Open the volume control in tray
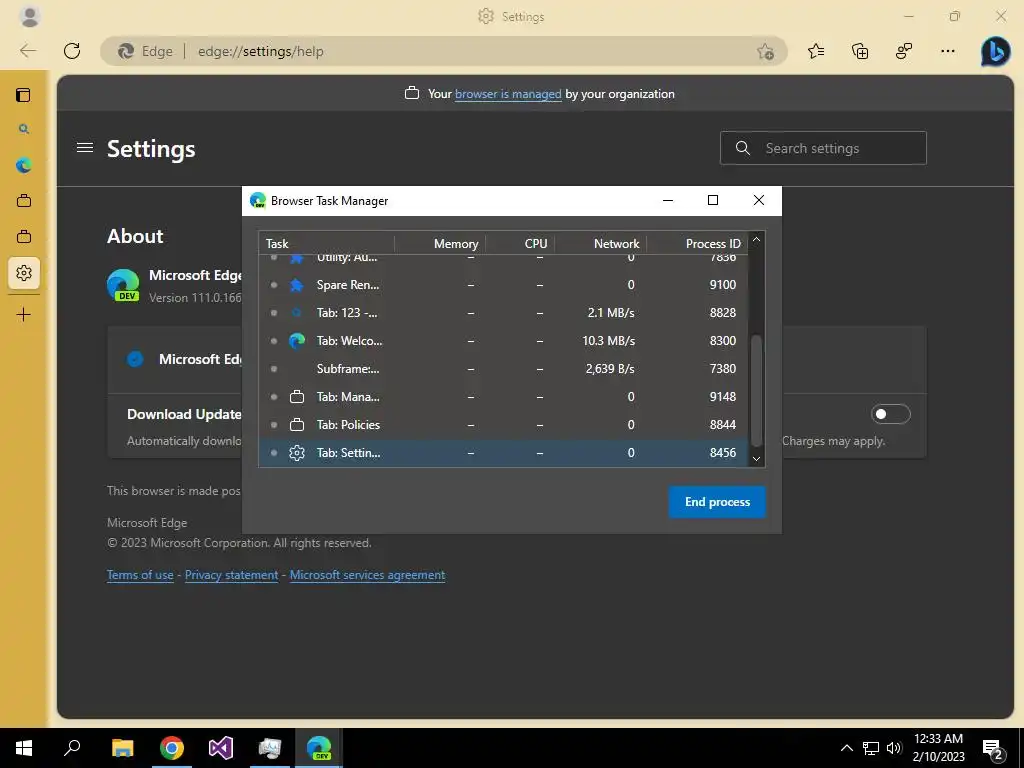Screen dimensions: 1024x768 [x=894, y=748]
